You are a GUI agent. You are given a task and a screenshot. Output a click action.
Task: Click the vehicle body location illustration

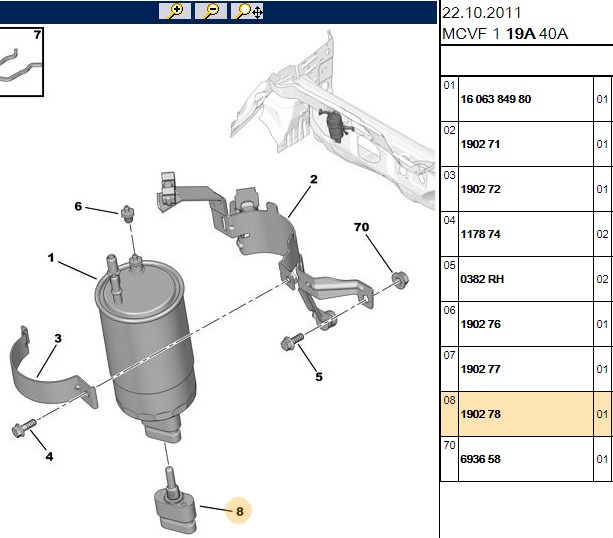[333, 120]
